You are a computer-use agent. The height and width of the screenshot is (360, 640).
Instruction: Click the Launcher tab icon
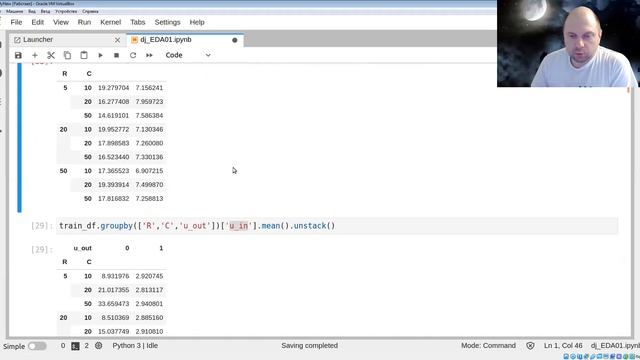[x=17, y=40]
